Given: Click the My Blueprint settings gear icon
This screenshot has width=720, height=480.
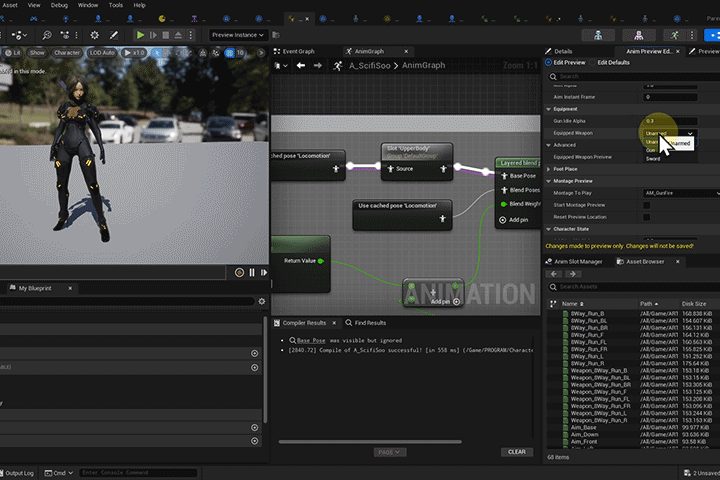Looking at the screenshot, I should (x=262, y=301).
